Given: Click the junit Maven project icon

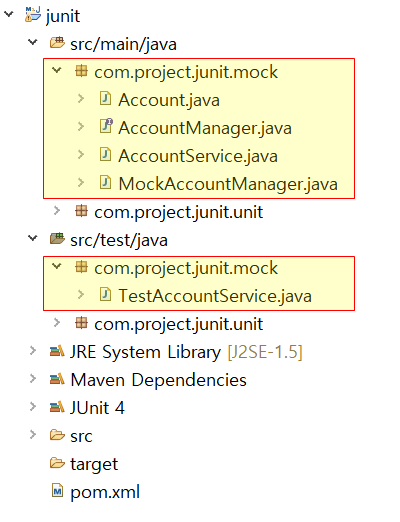Looking at the screenshot, I should [x=33, y=15].
